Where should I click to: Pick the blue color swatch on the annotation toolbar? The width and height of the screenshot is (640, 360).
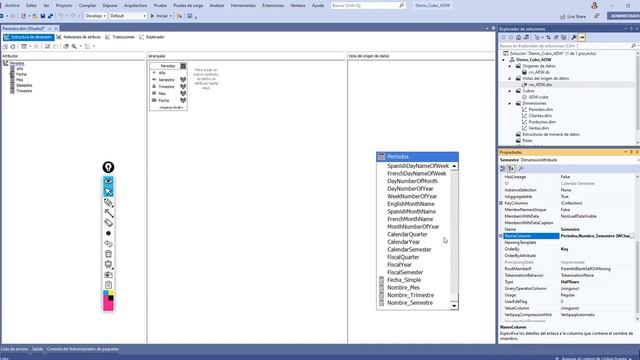pyautogui.click(x=106, y=293)
